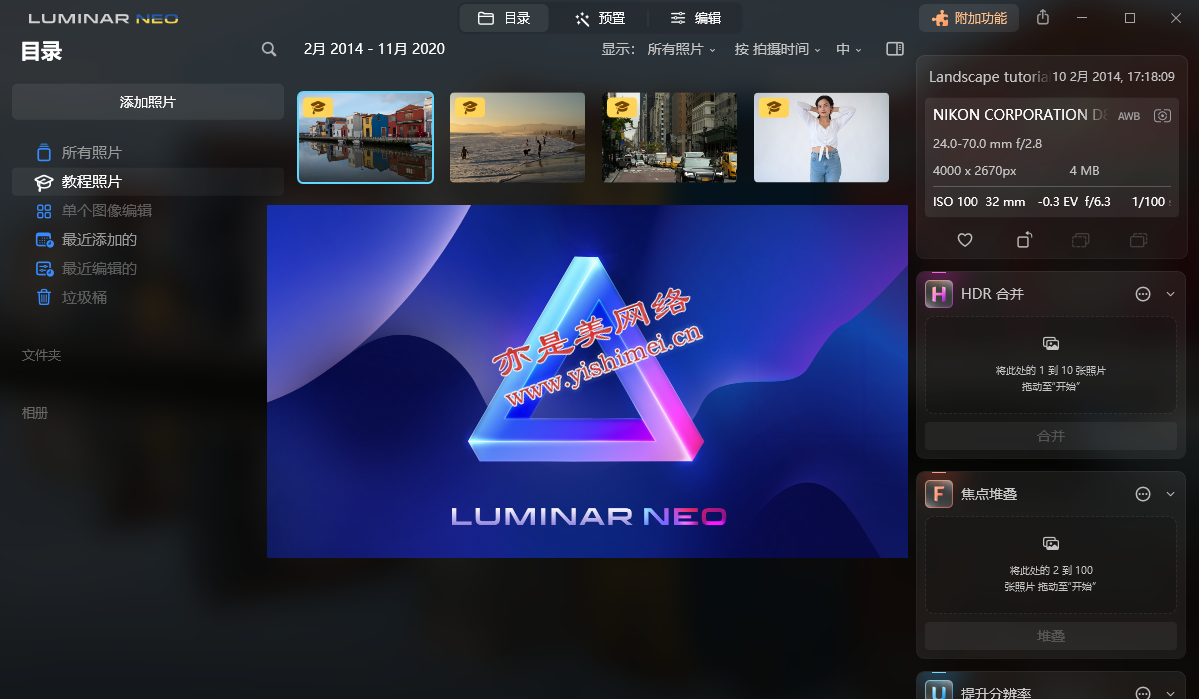This screenshot has height=699, width=1199.
Task: Select 最近添加的 in the sidebar
Action: tap(148, 240)
